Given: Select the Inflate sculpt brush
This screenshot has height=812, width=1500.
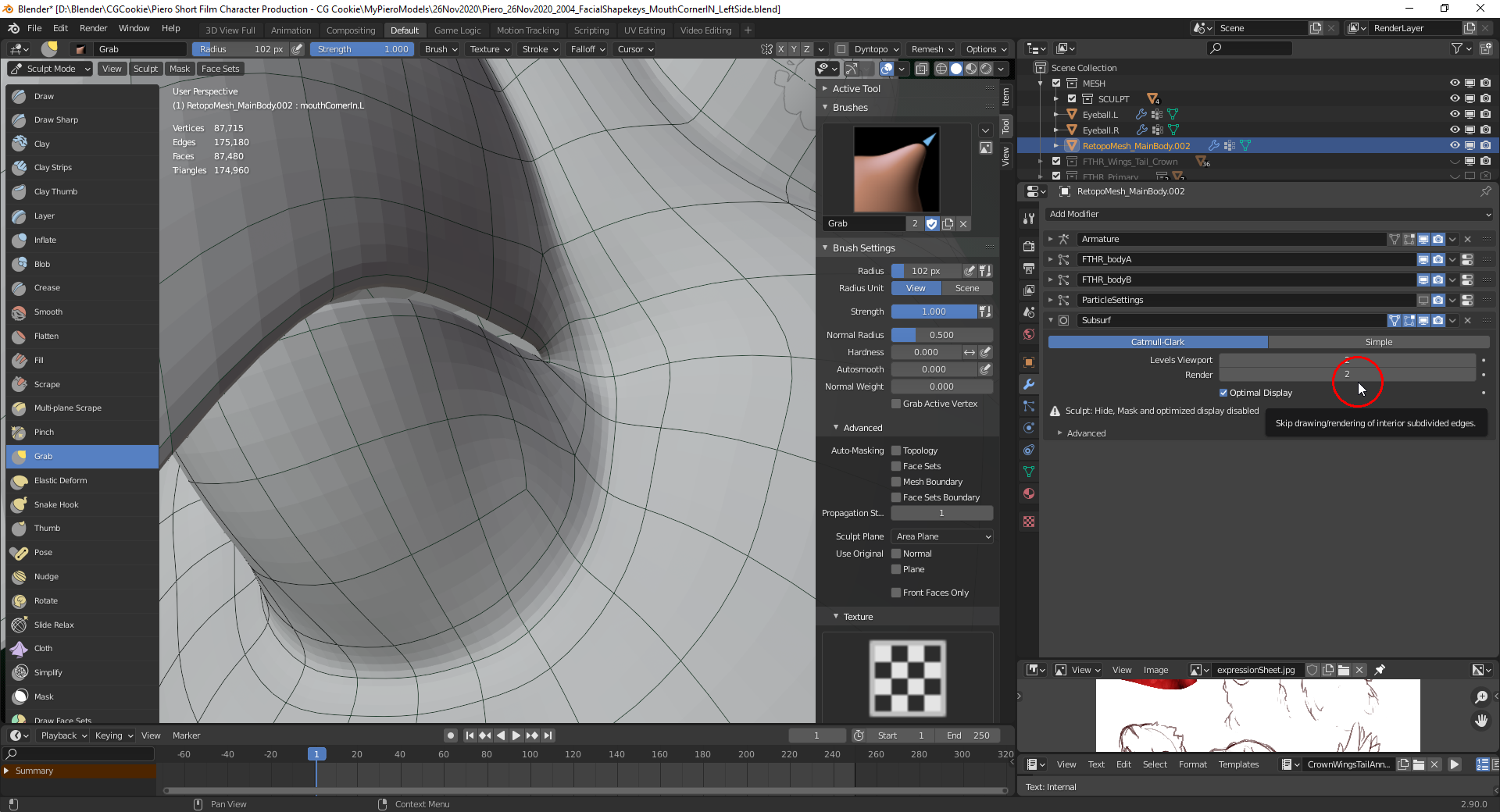Looking at the screenshot, I should tap(45, 240).
